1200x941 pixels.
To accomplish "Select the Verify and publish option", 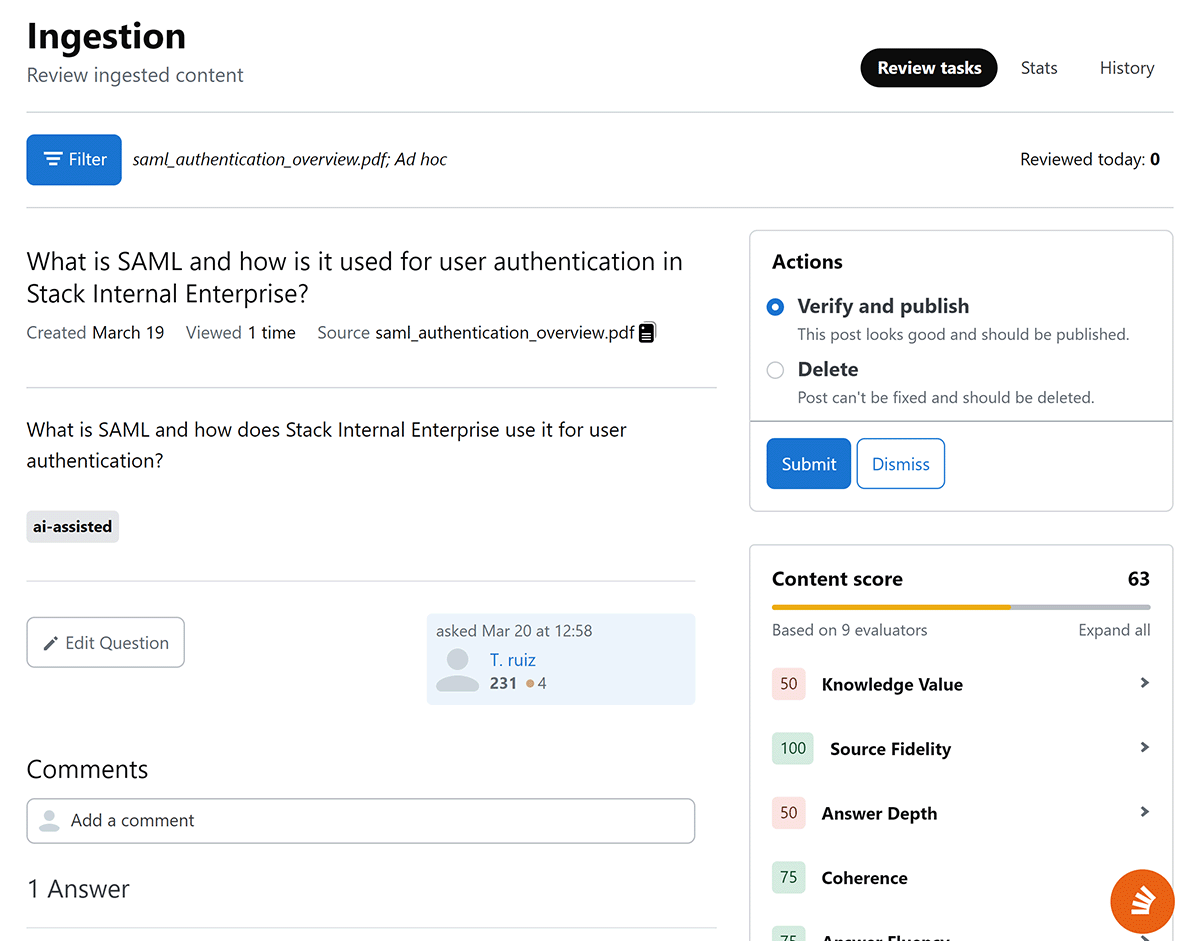I will (x=775, y=307).
